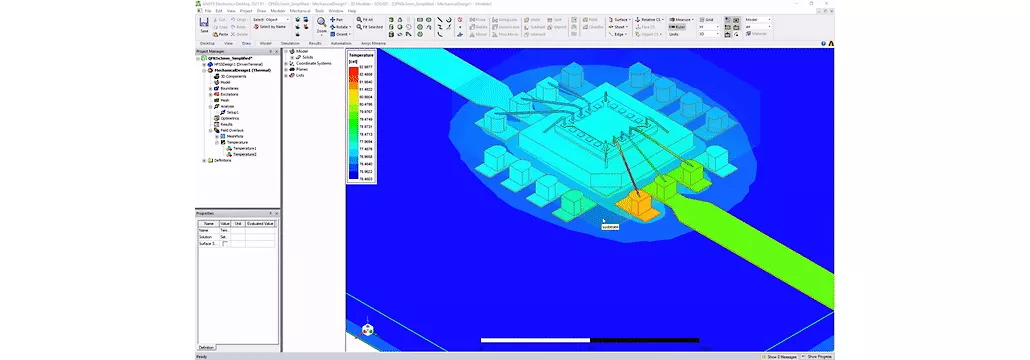
Task: Click the Fit Selected icon
Action: tap(370, 27)
